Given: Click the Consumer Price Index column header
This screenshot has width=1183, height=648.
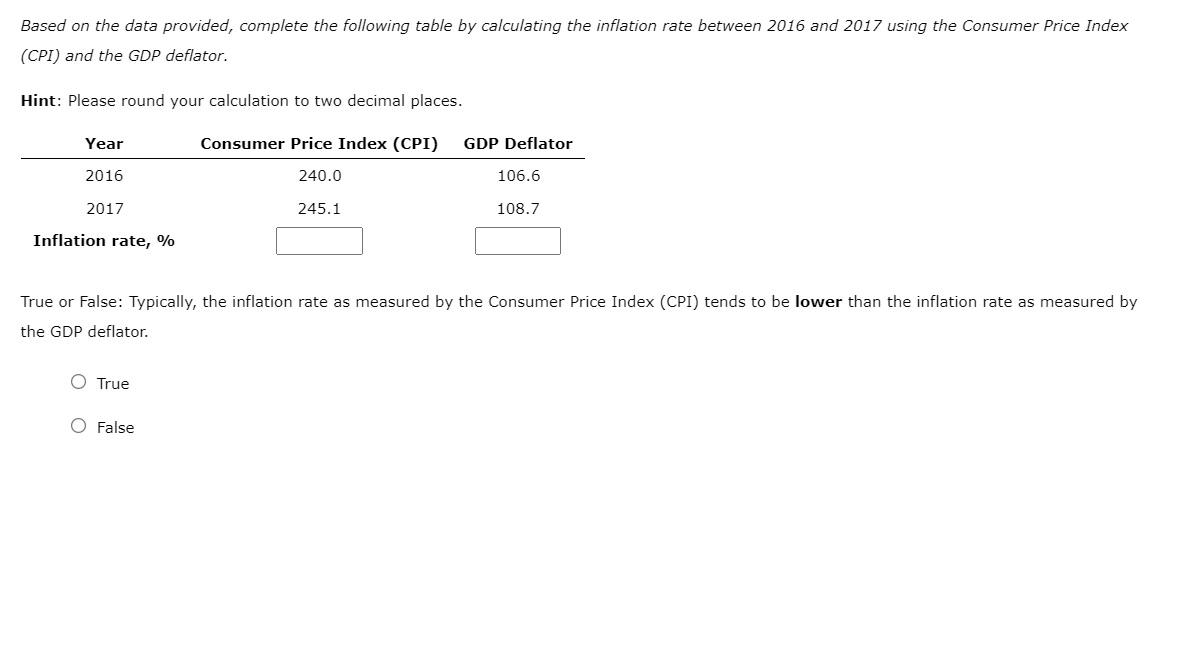Looking at the screenshot, I should coord(319,143).
